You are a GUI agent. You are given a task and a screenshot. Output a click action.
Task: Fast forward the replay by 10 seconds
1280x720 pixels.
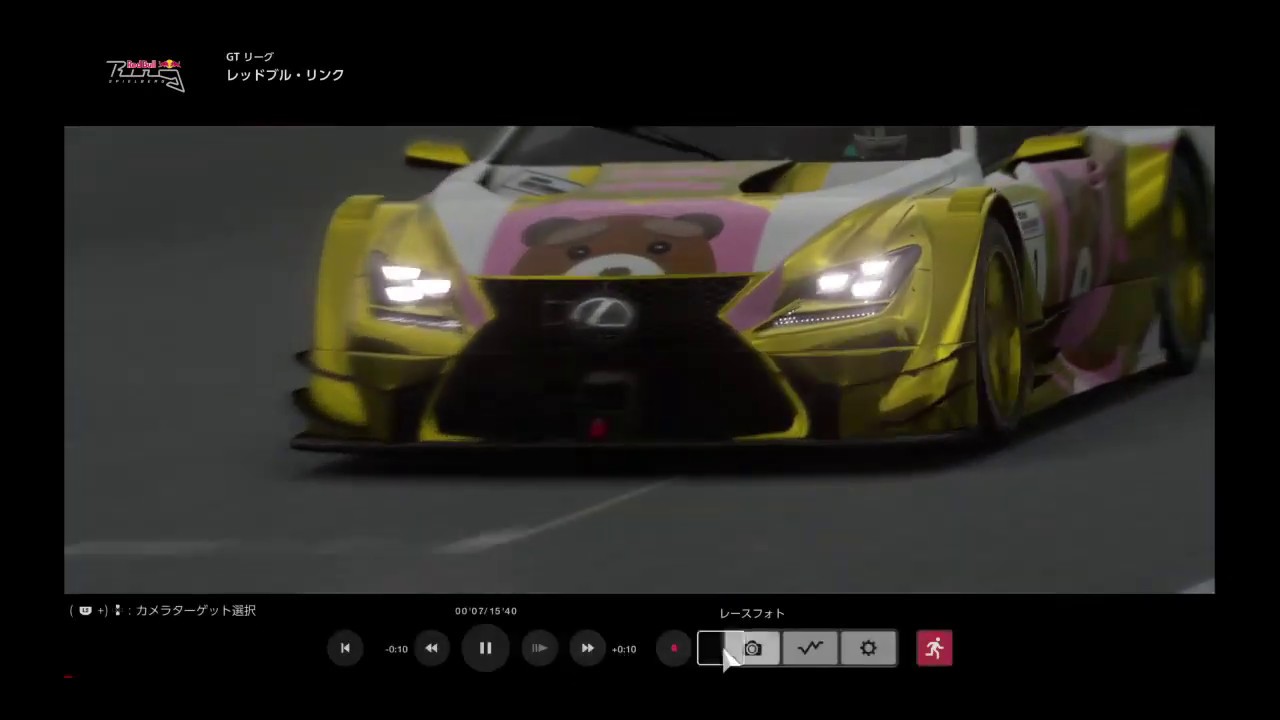[x=587, y=648]
